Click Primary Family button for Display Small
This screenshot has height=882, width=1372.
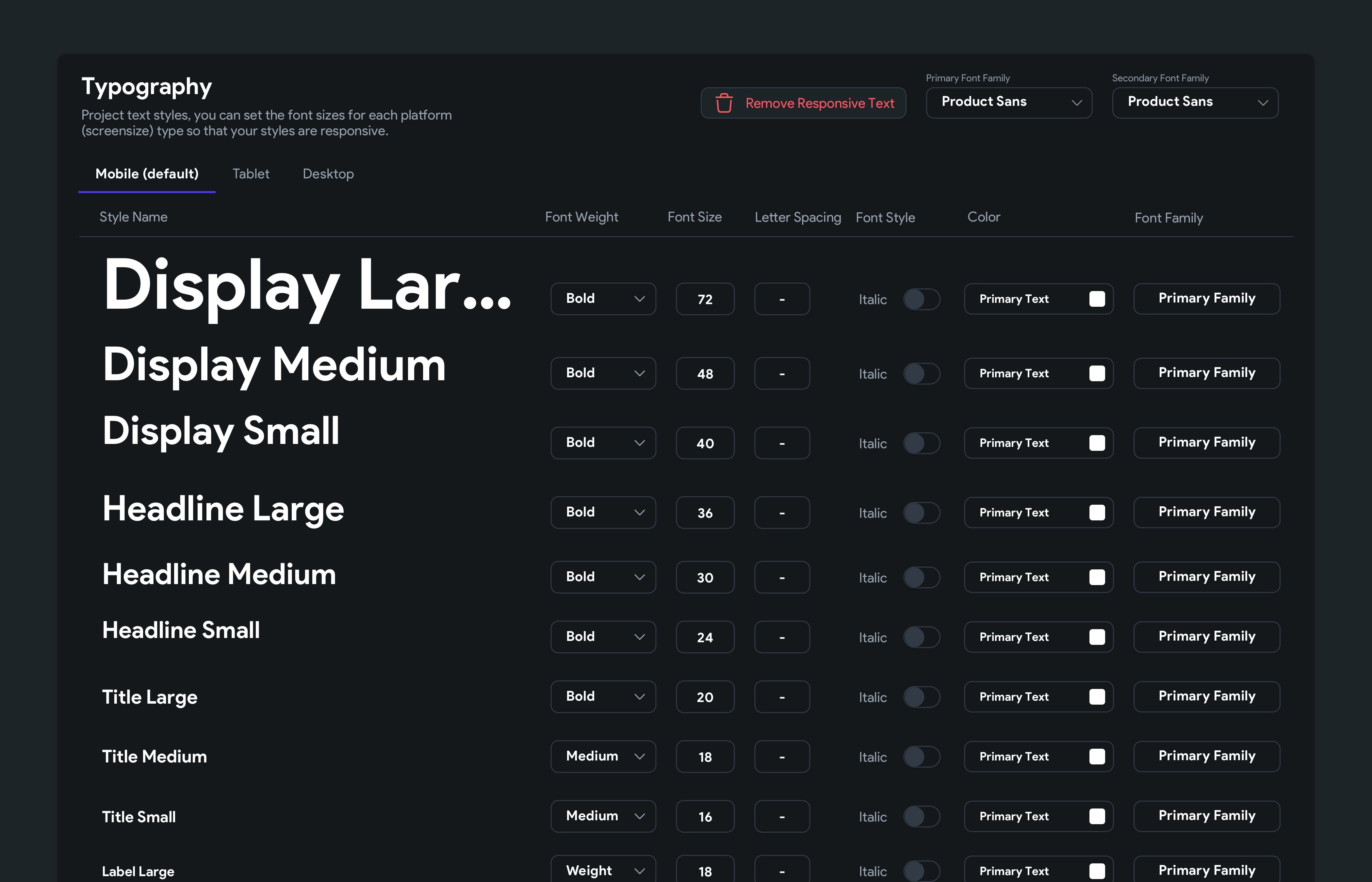point(1206,443)
